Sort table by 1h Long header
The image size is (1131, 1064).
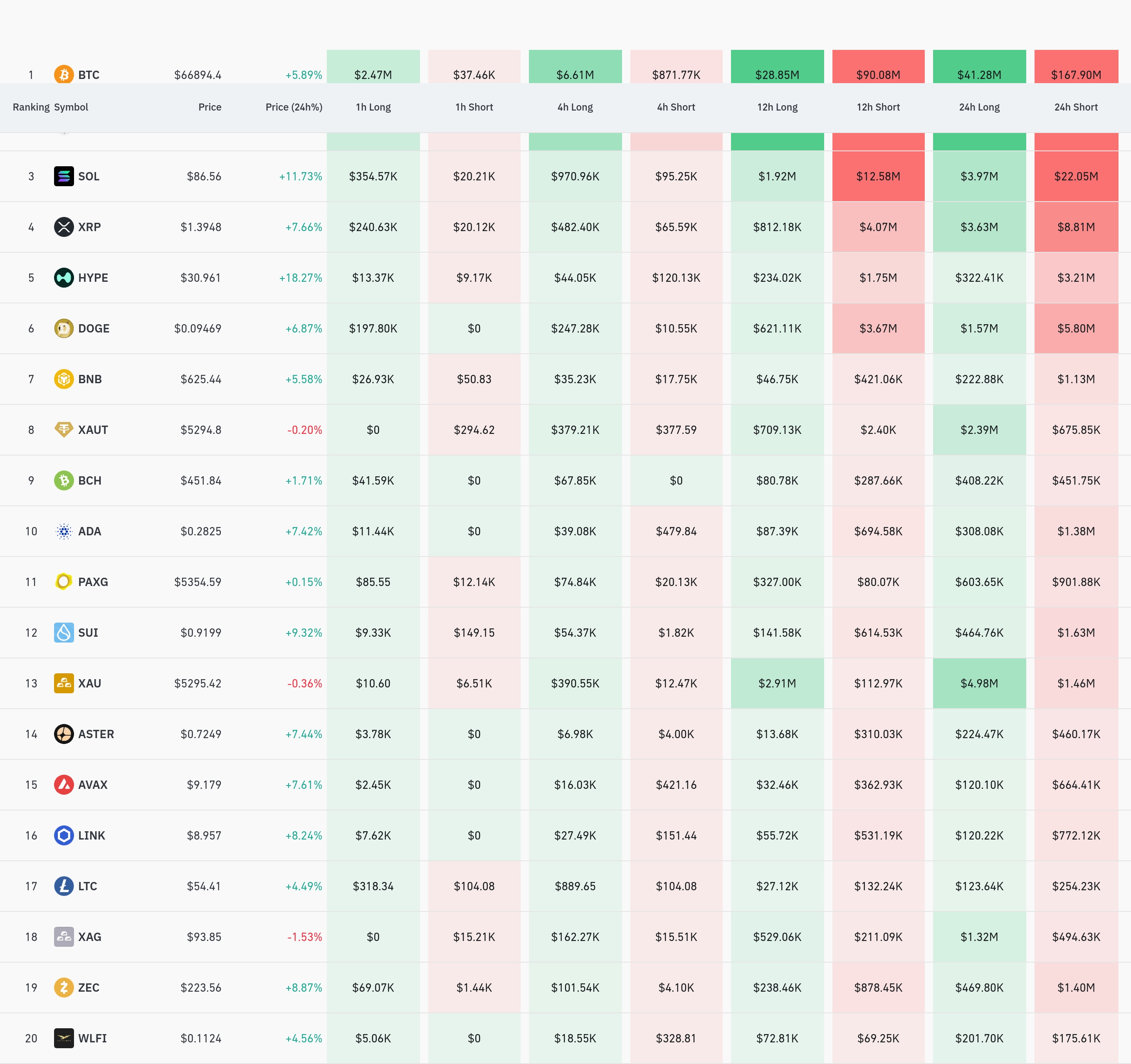coord(373,107)
